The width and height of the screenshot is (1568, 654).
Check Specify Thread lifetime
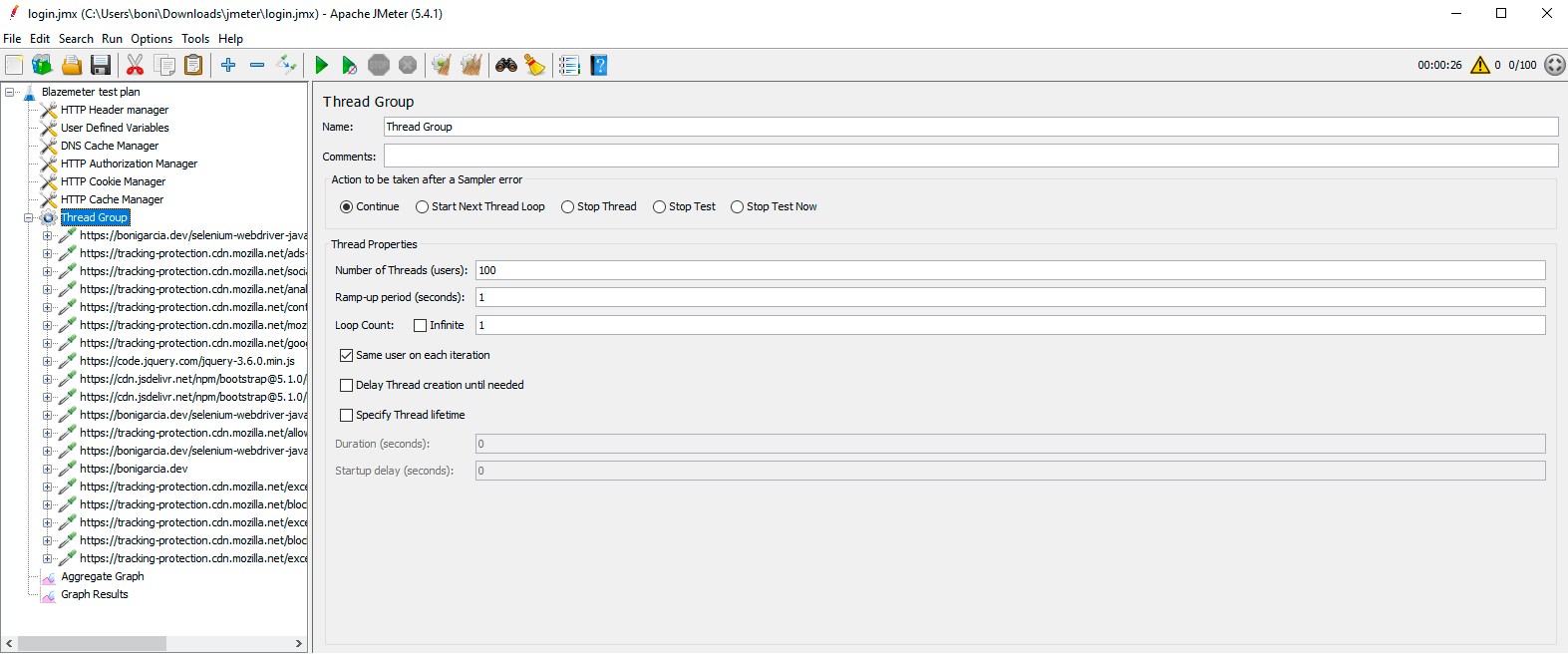click(x=347, y=416)
